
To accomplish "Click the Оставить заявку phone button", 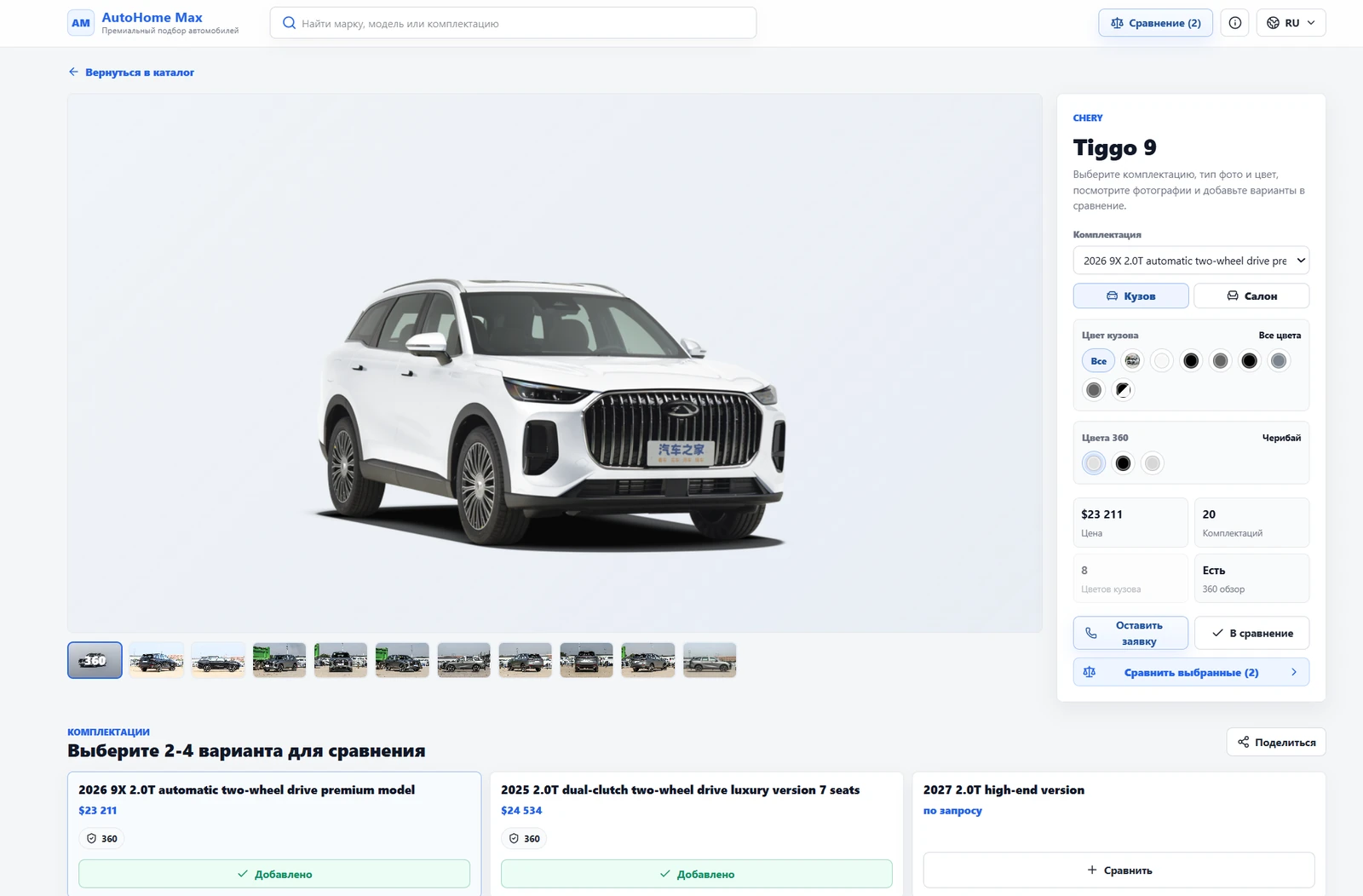I will (x=1130, y=633).
